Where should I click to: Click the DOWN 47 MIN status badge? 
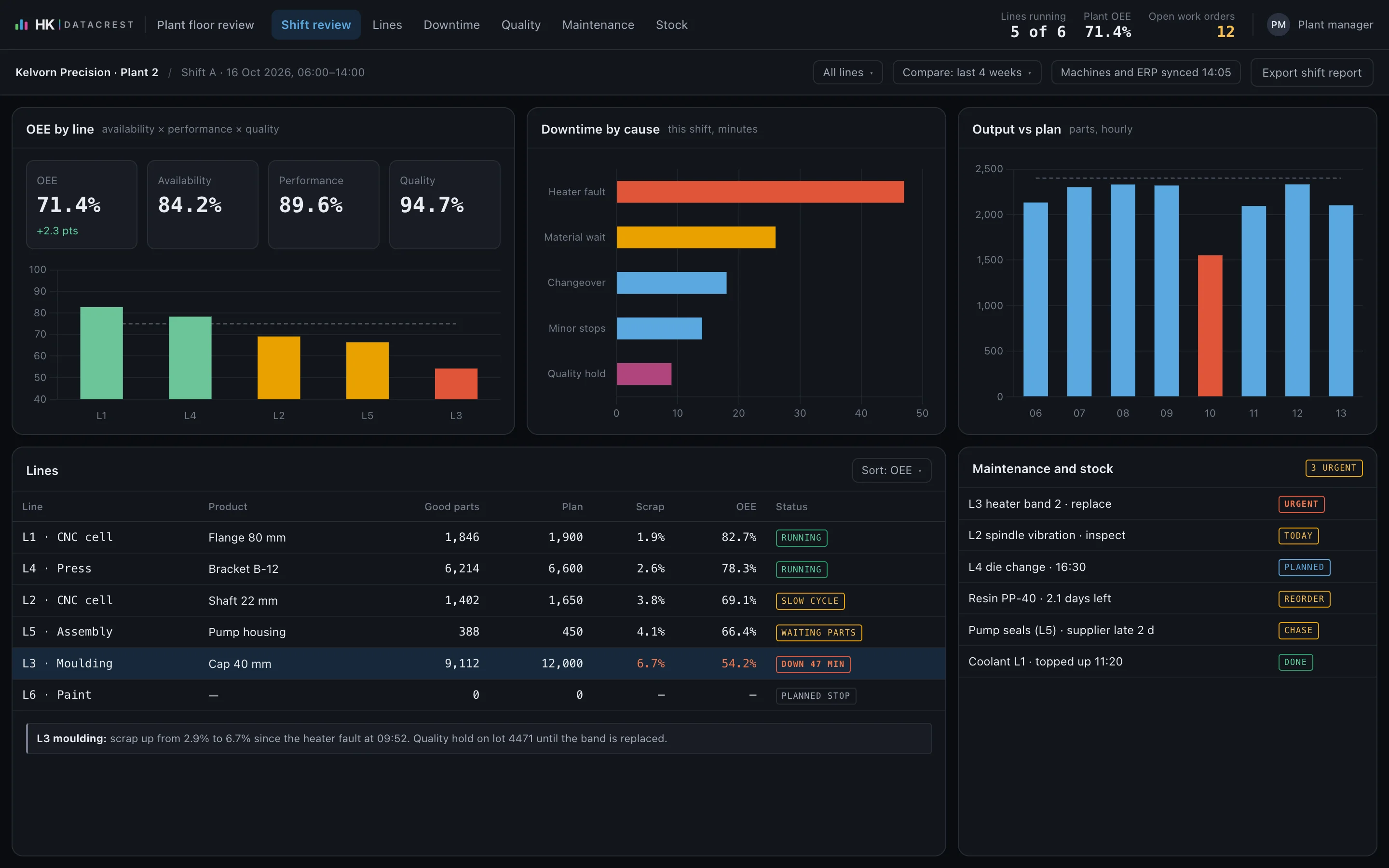[x=813, y=664]
